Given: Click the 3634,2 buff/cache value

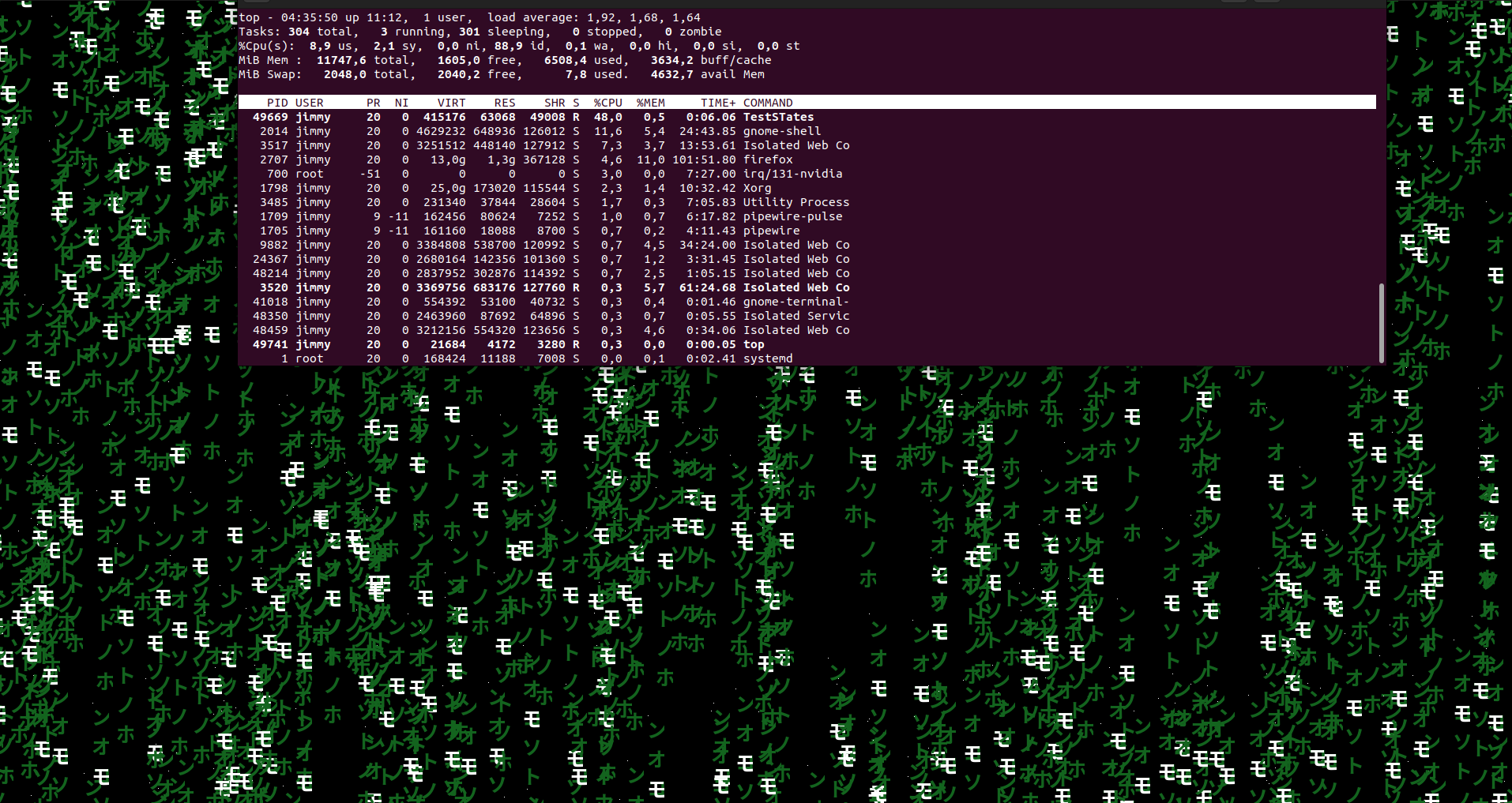Looking at the screenshot, I should (x=711, y=60).
